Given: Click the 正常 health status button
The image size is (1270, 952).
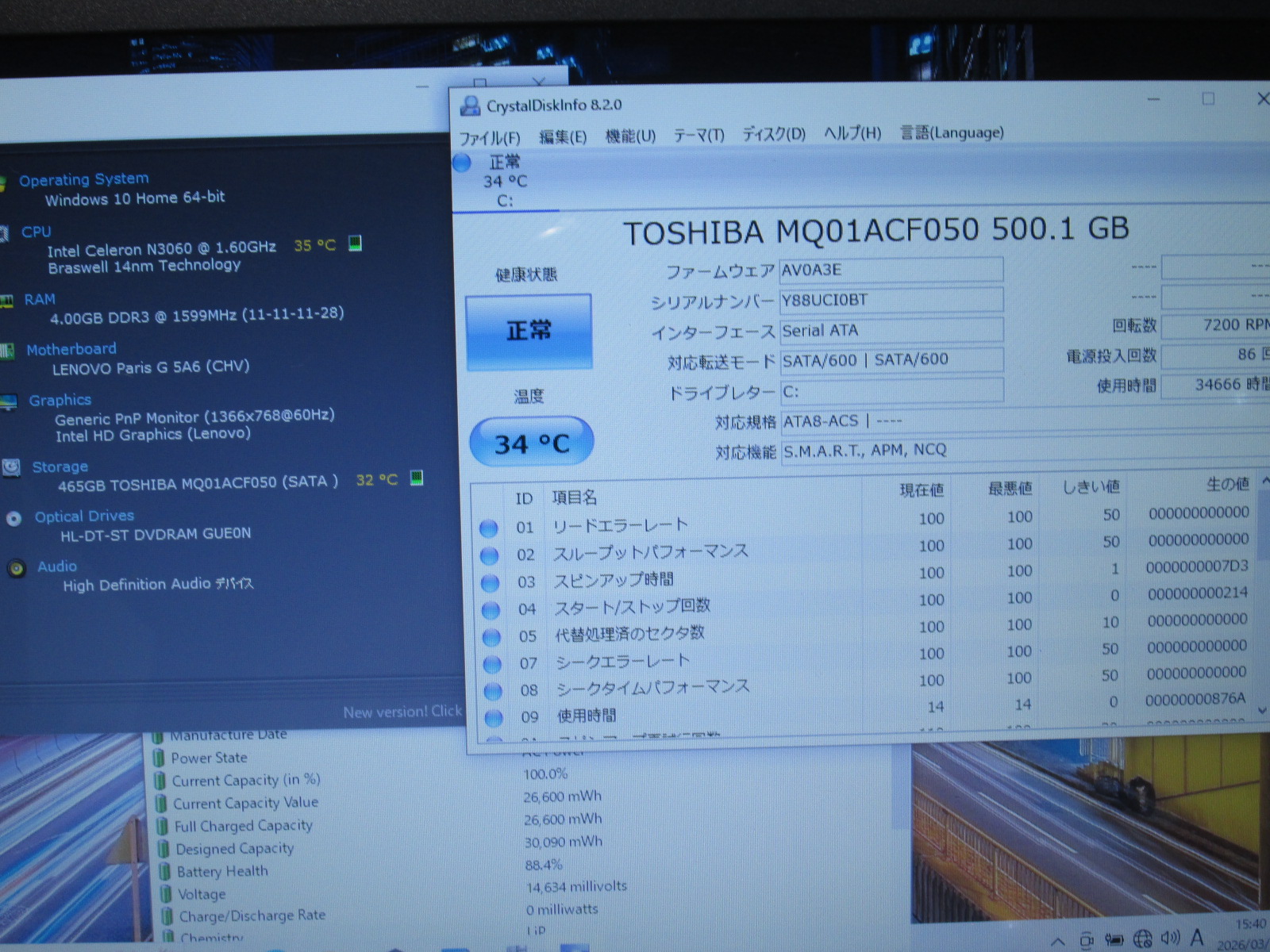Looking at the screenshot, I should pyautogui.click(x=529, y=332).
